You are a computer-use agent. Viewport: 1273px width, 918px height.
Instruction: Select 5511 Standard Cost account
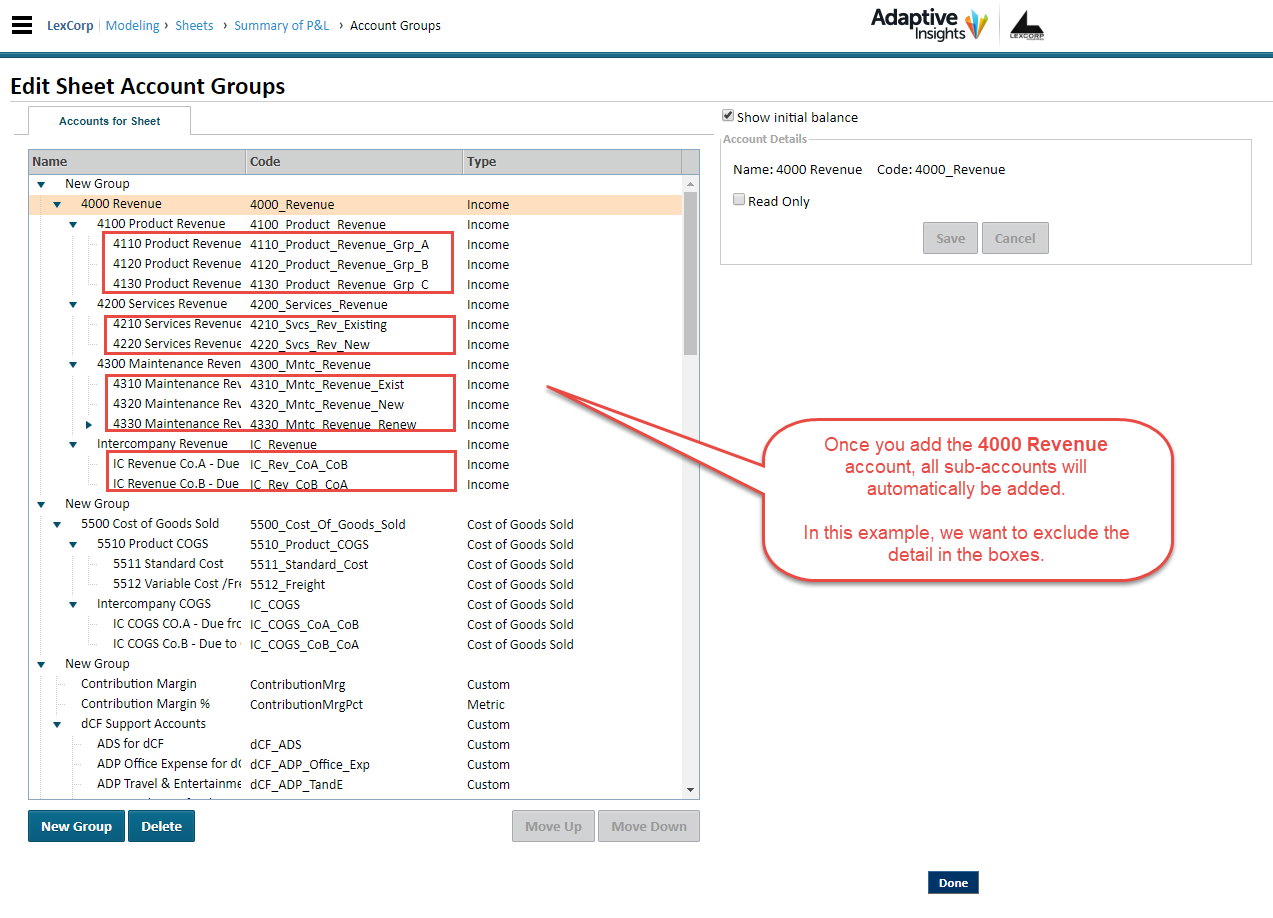tap(355, 564)
